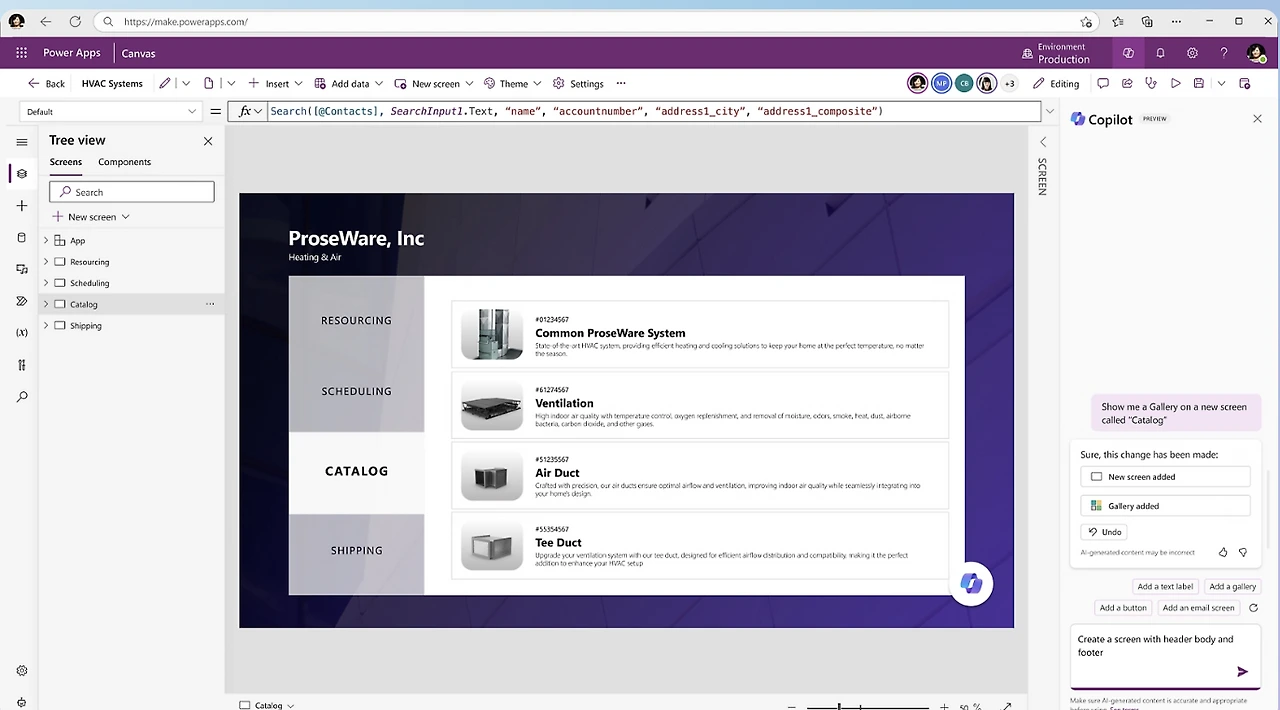1280x710 pixels.
Task: Click the thumbs up feedback icon
Action: [x=1223, y=552]
